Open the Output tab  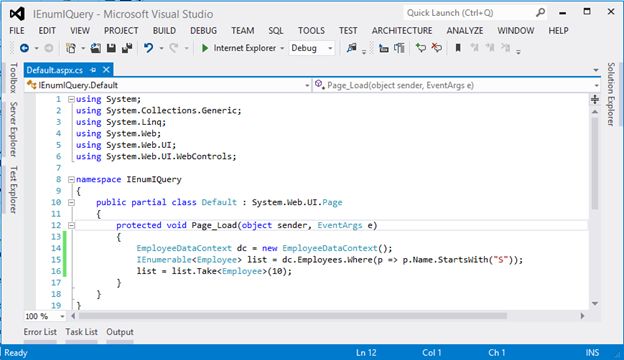pyautogui.click(x=120, y=332)
